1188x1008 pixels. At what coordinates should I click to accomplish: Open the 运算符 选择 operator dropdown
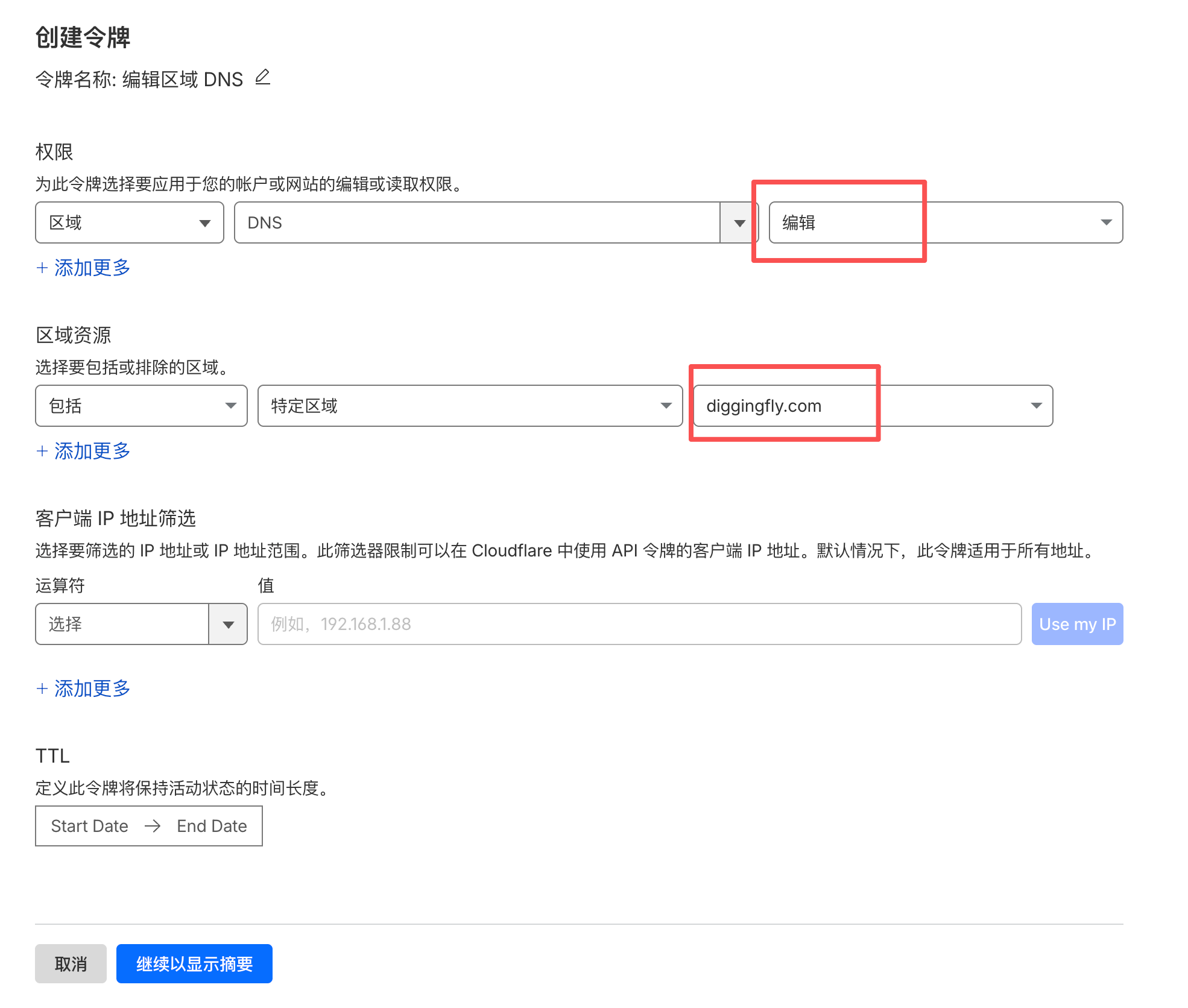tap(122, 625)
